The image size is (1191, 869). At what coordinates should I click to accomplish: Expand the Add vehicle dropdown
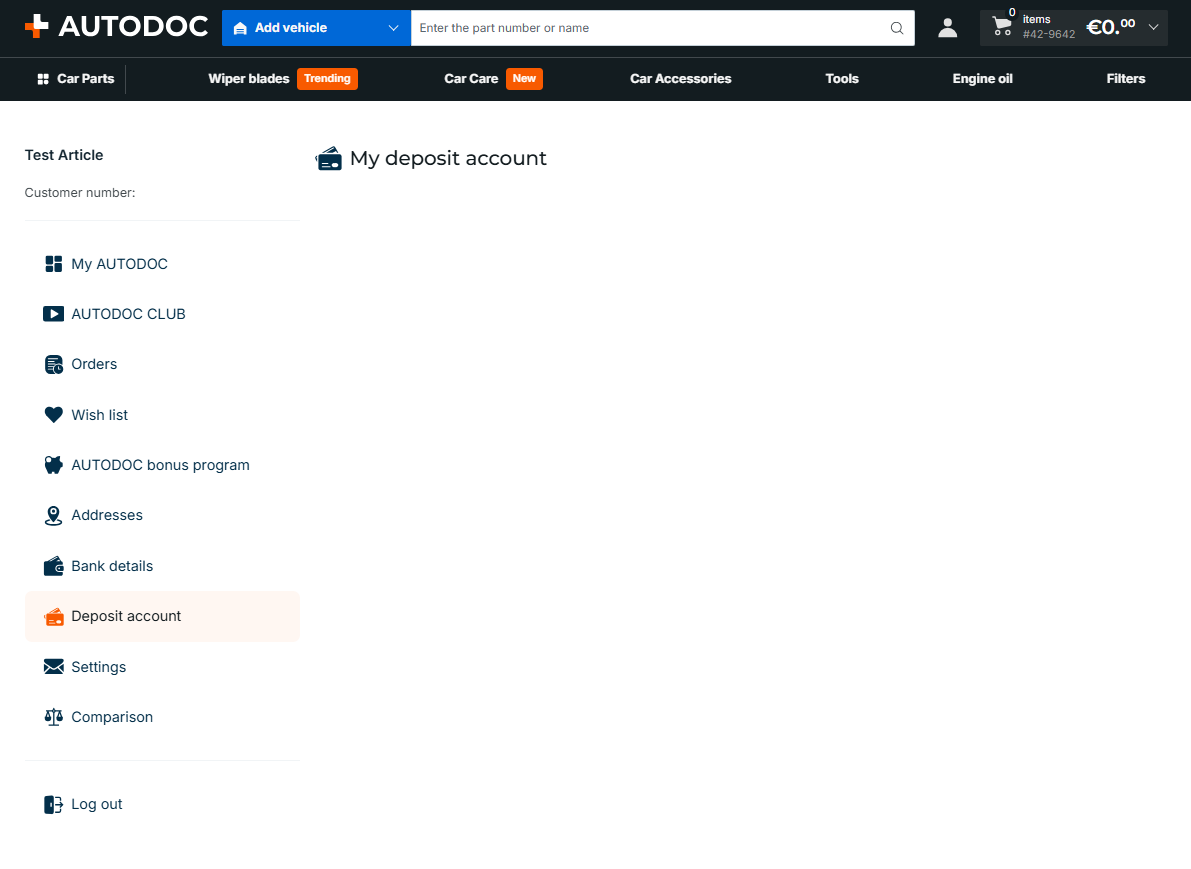point(316,28)
